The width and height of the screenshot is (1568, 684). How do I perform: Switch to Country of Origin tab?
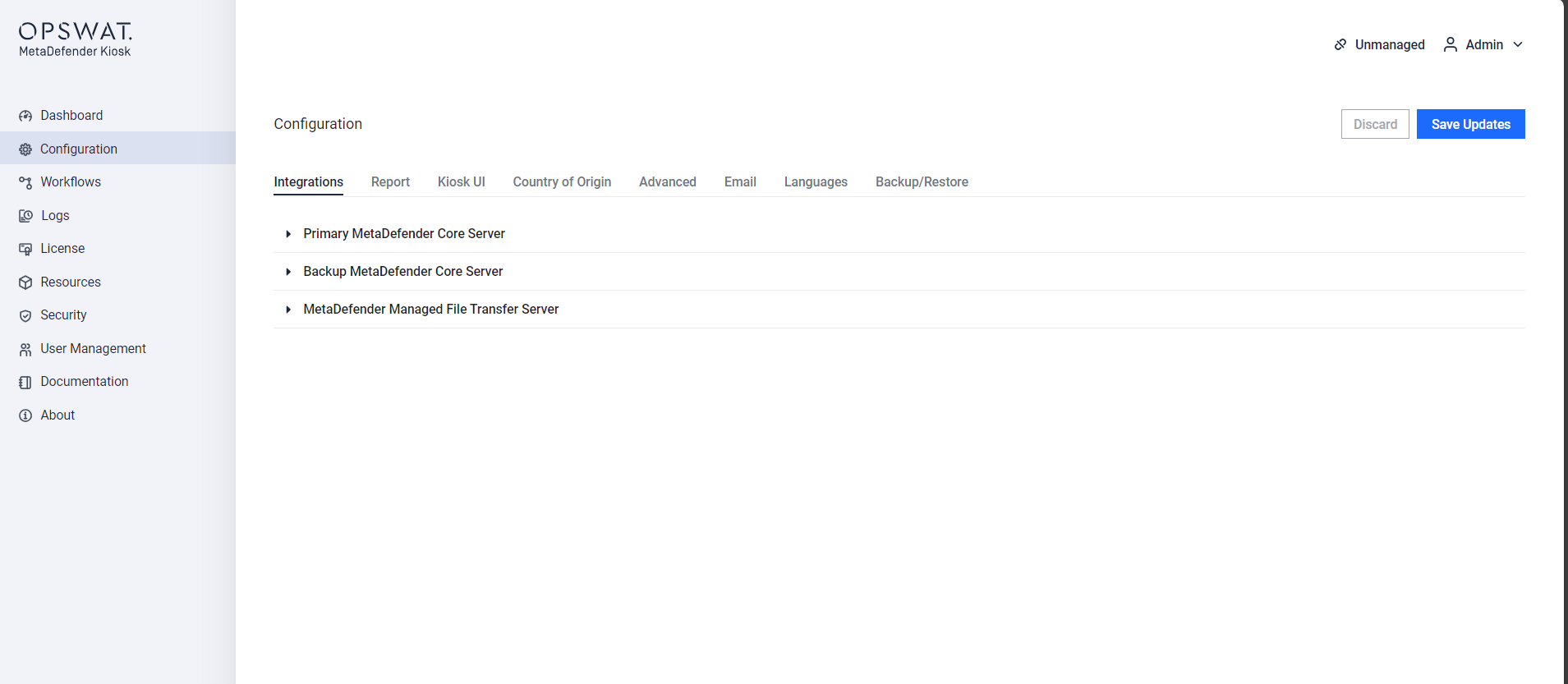(x=562, y=182)
